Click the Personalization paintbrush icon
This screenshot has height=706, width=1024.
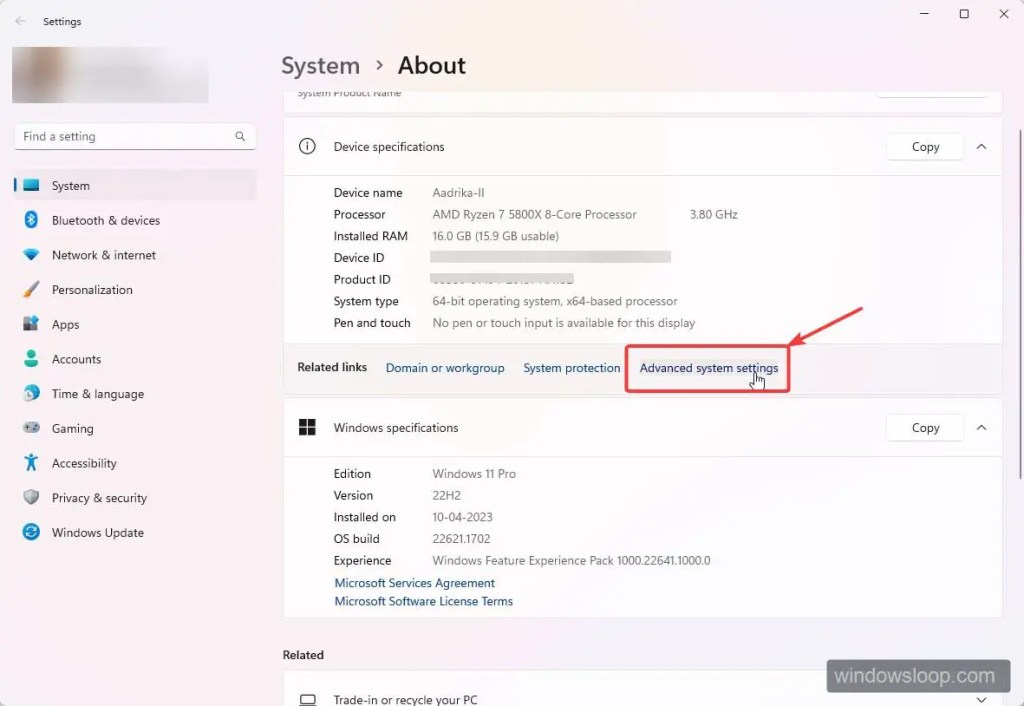(x=31, y=289)
